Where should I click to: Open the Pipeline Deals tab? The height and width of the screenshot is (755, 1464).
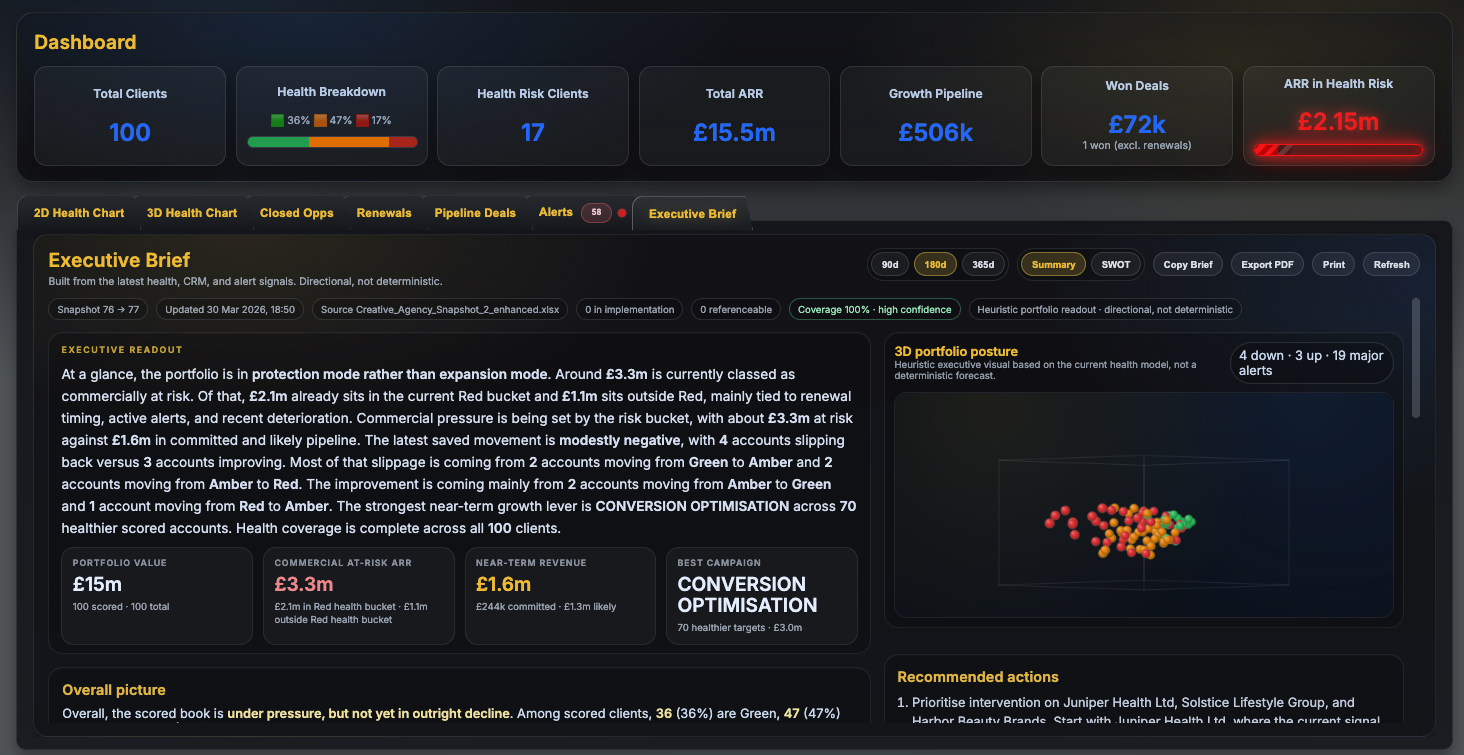pos(475,213)
